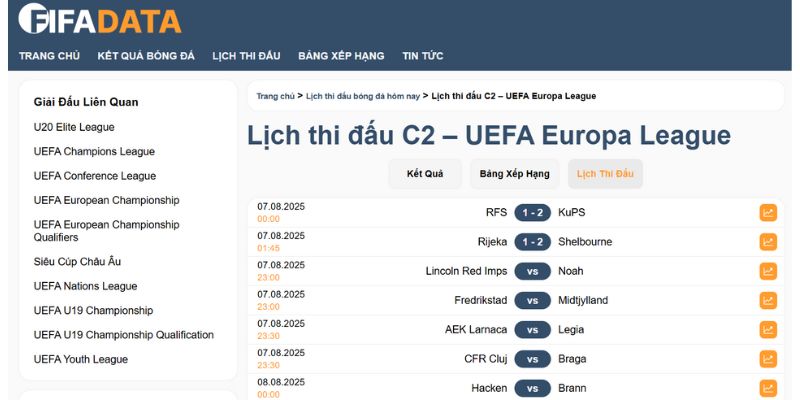Select the Kết Quả tab button

click(x=425, y=174)
